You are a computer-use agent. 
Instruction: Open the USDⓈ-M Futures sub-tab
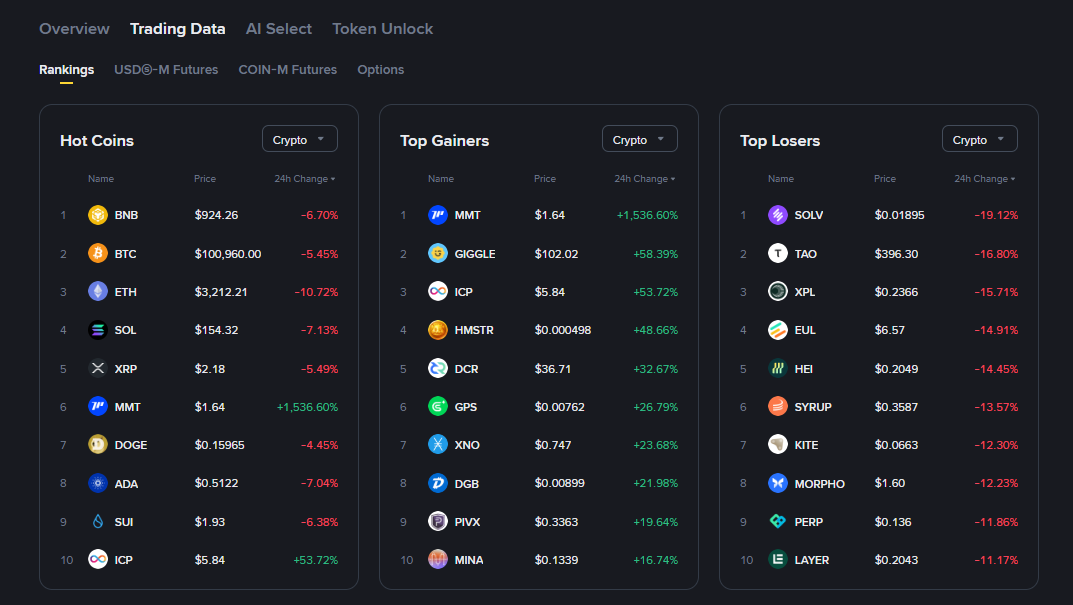[x=166, y=70]
